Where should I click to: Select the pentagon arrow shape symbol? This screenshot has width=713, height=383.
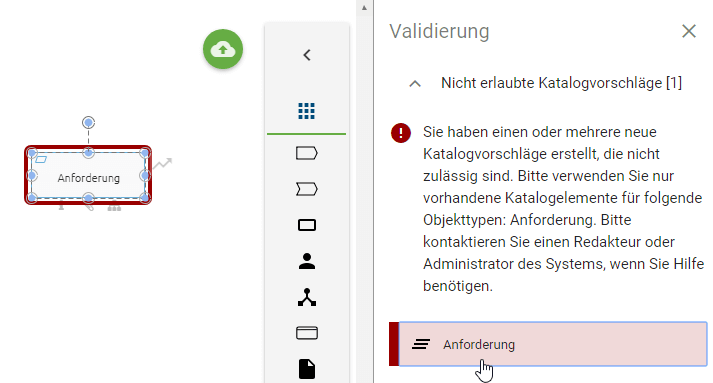[x=306, y=153]
